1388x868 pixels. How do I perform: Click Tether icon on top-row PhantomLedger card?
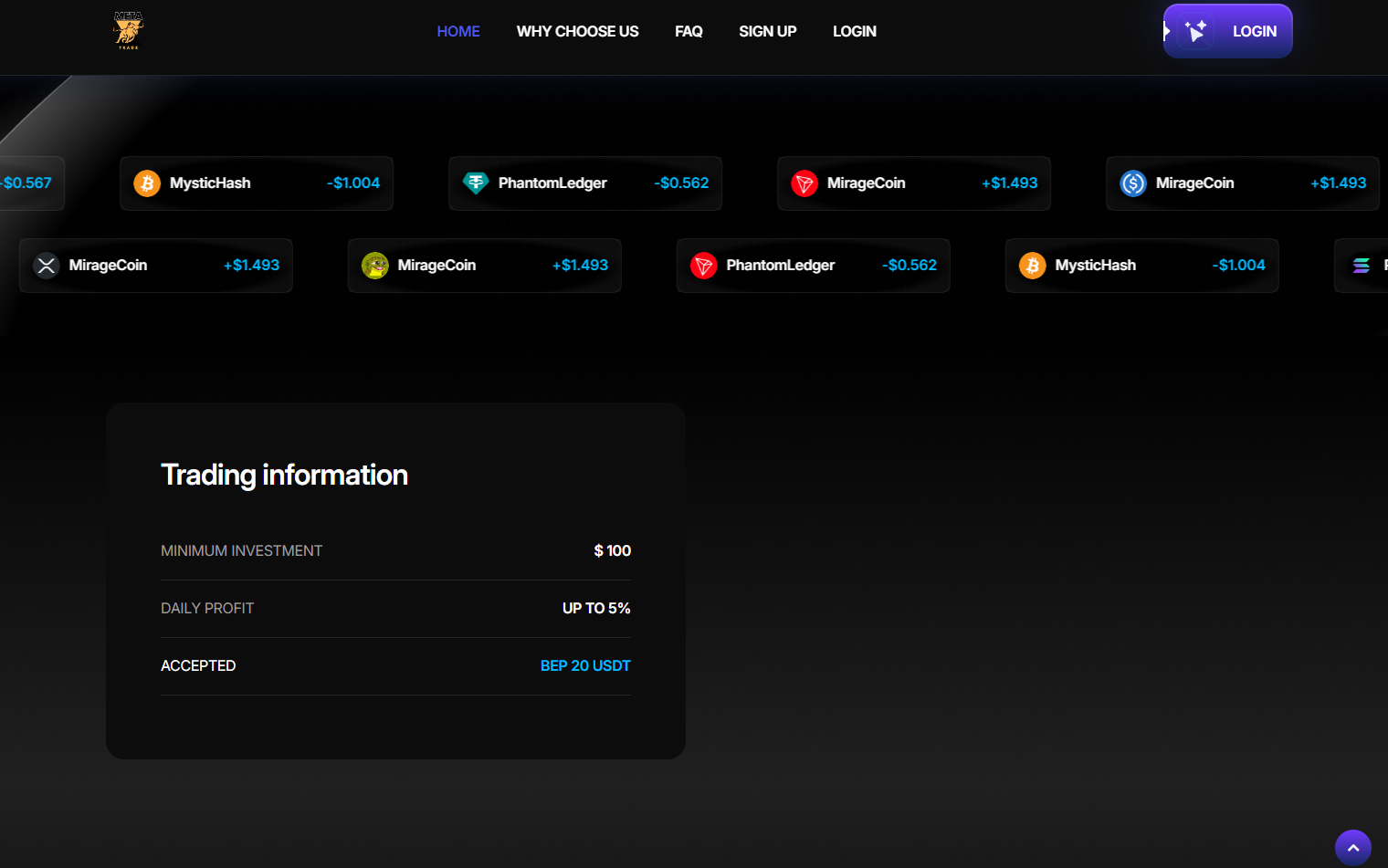pyautogui.click(x=476, y=183)
